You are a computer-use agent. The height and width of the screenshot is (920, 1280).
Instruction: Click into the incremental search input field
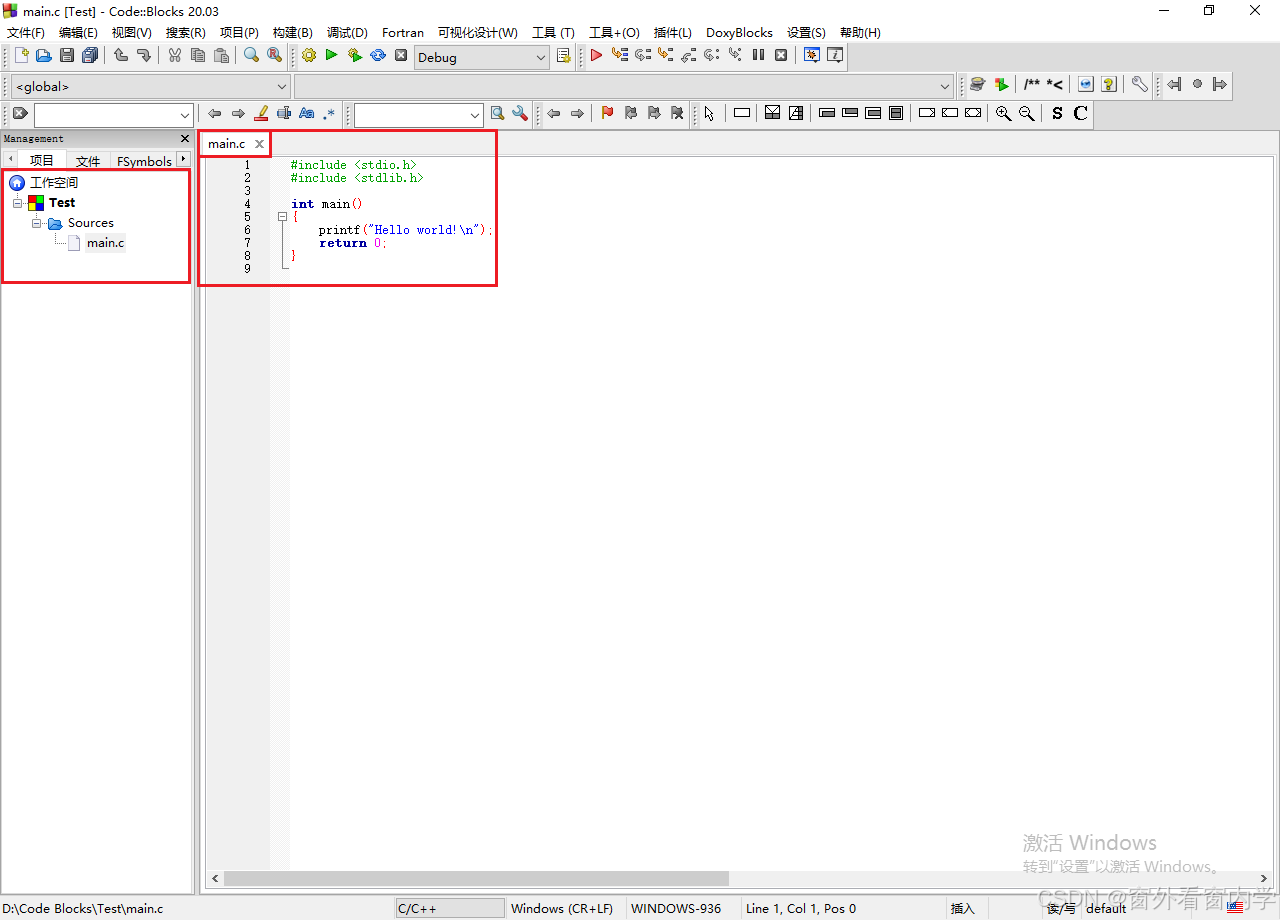[x=105, y=116]
